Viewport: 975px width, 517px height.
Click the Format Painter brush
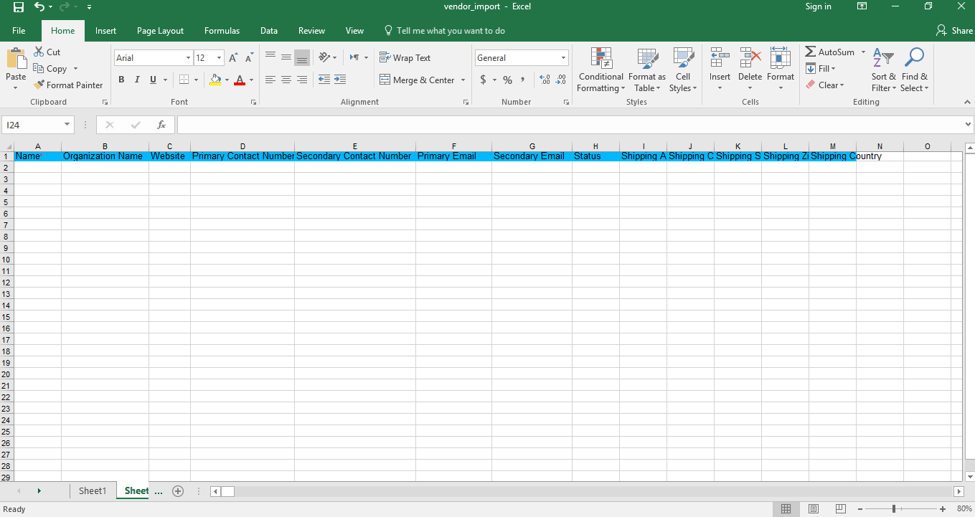tap(39, 85)
